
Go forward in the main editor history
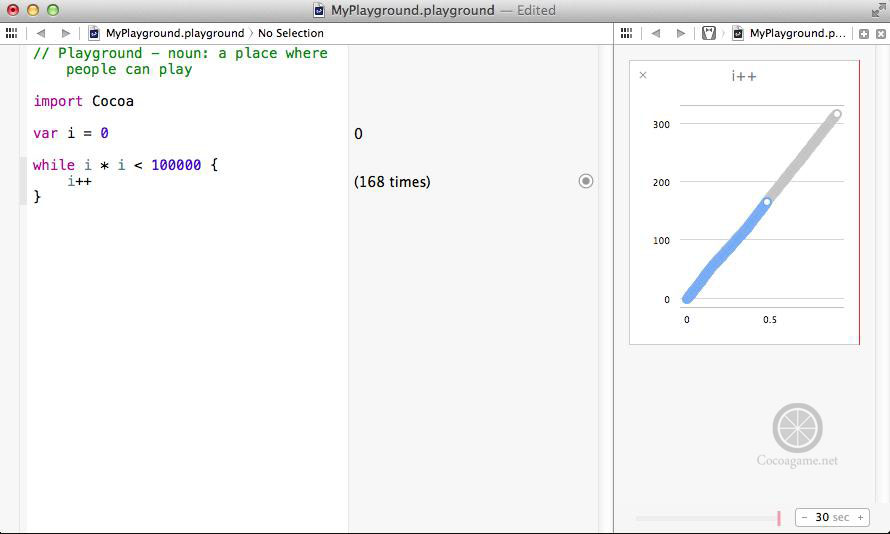pos(66,33)
